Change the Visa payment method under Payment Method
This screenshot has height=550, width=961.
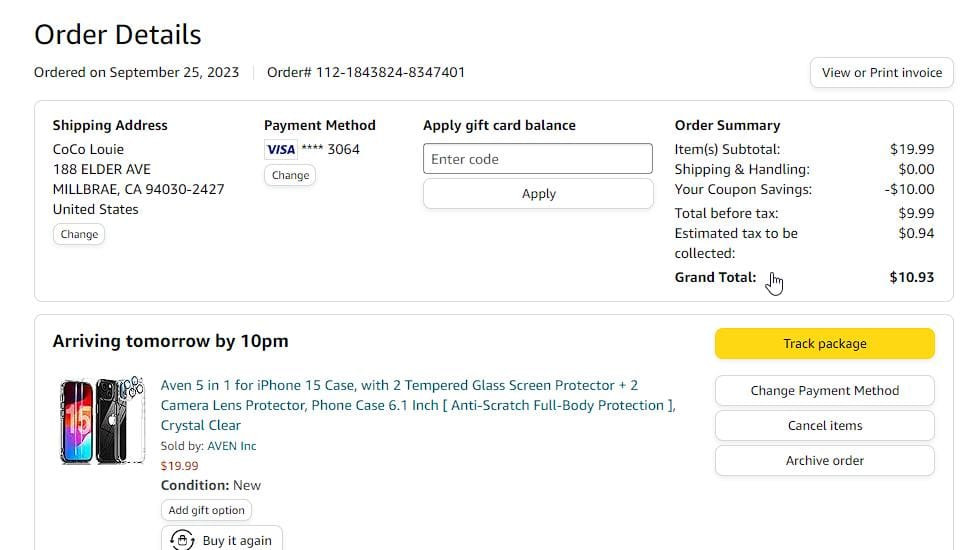pos(290,175)
